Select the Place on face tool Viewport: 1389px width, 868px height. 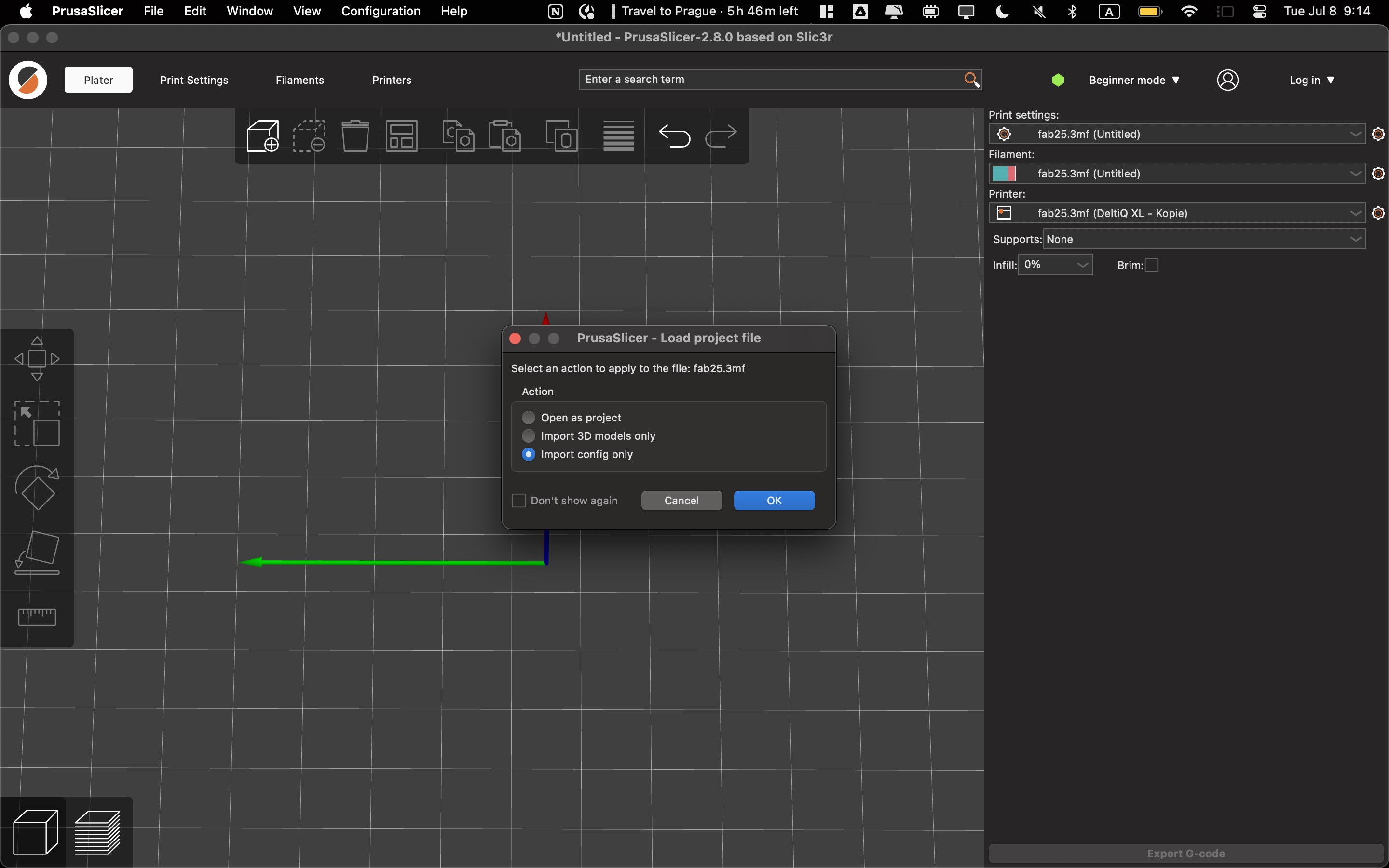pyautogui.click(x=37, y=553)
